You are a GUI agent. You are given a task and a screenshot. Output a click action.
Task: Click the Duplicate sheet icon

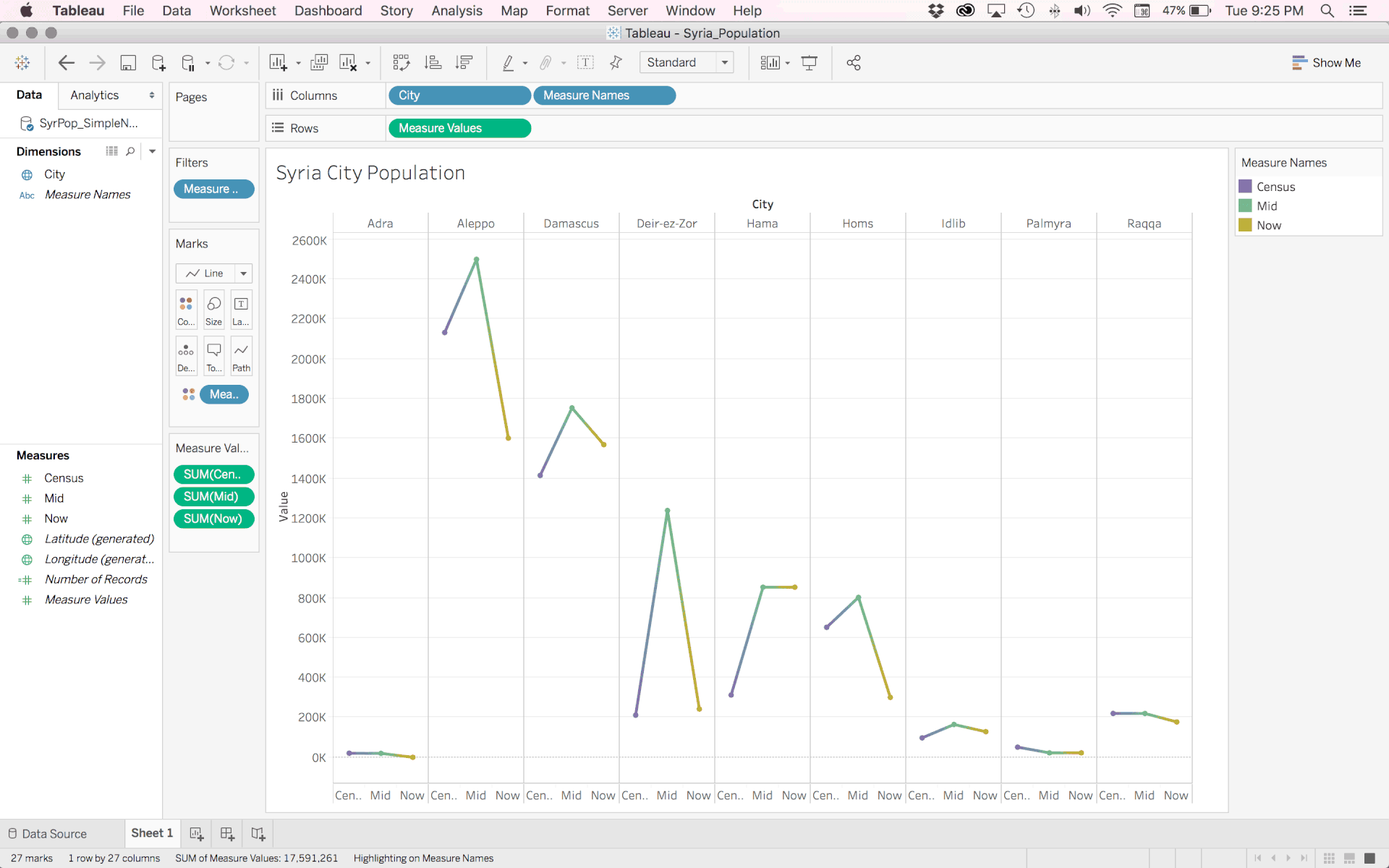pos(319,63)
